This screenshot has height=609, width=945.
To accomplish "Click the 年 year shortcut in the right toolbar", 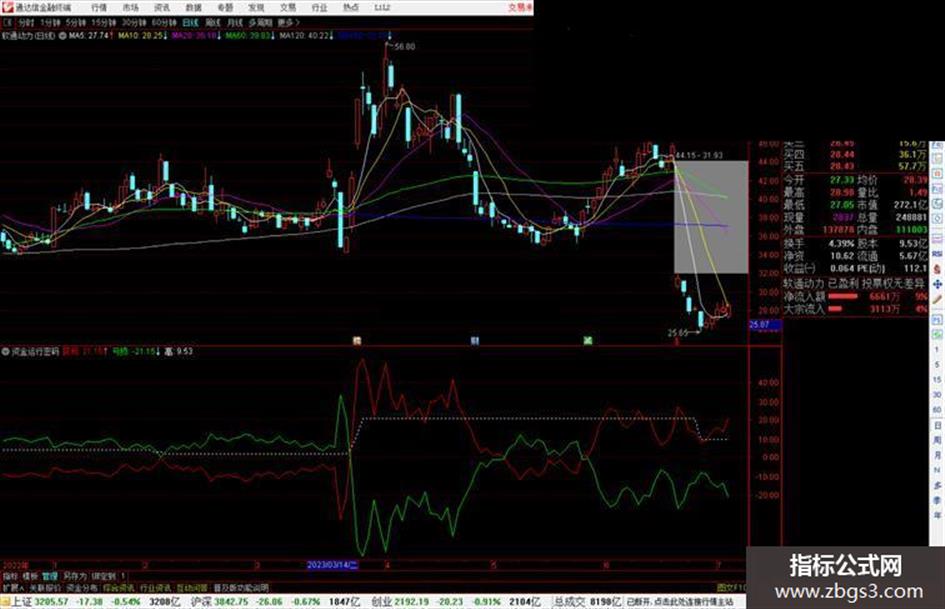I will point(938,516).
